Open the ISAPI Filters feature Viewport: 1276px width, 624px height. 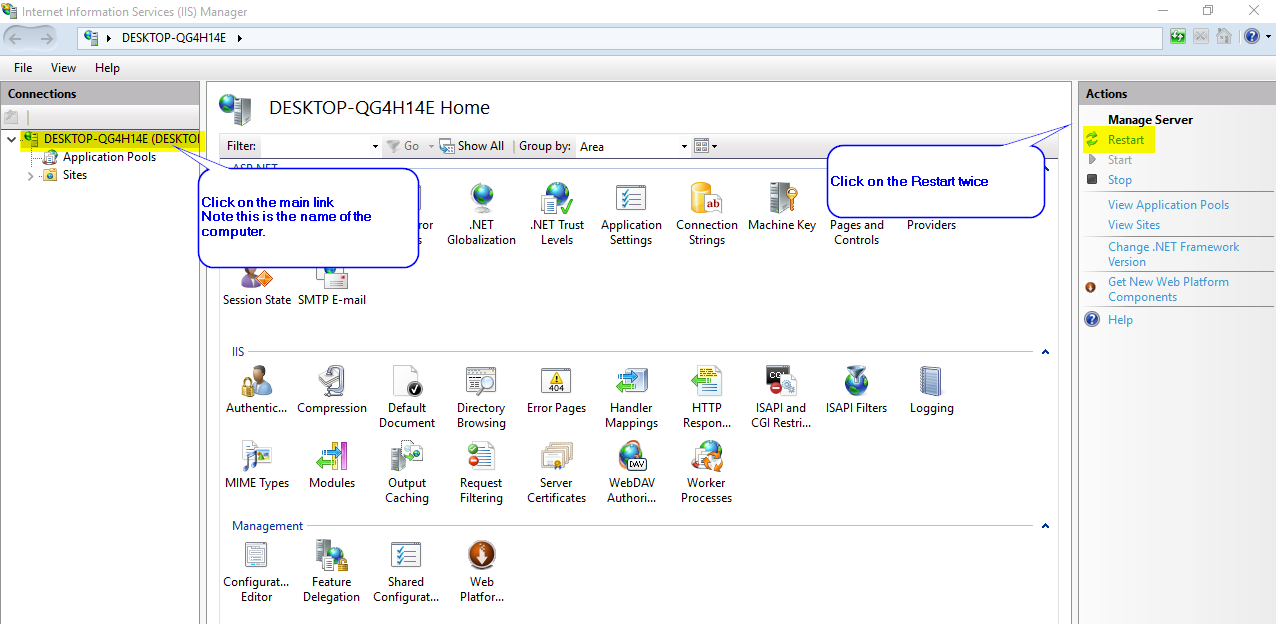coord(856,390)
